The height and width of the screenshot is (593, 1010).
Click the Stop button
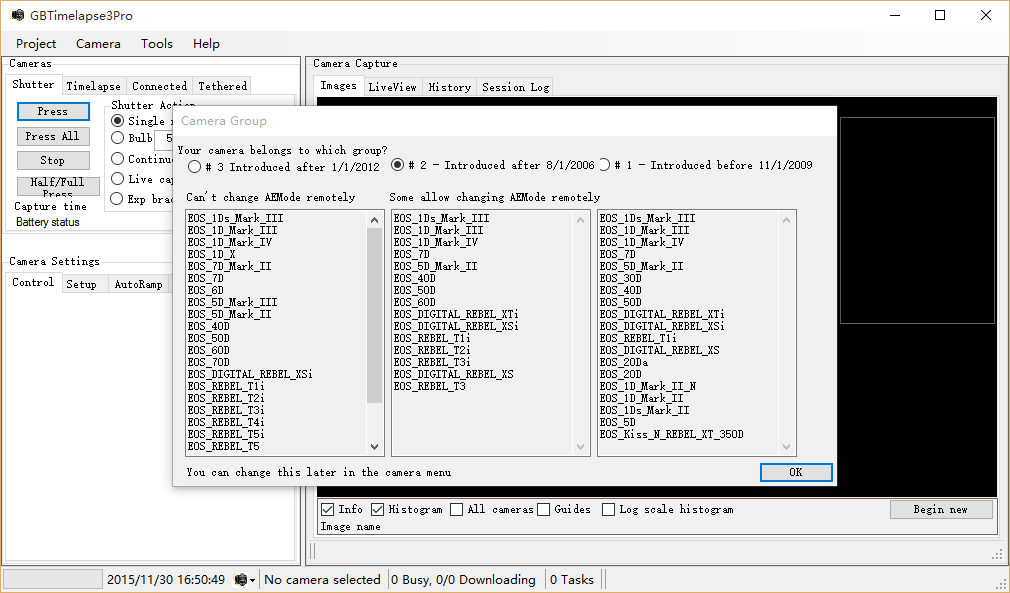[x=53, y=160]
